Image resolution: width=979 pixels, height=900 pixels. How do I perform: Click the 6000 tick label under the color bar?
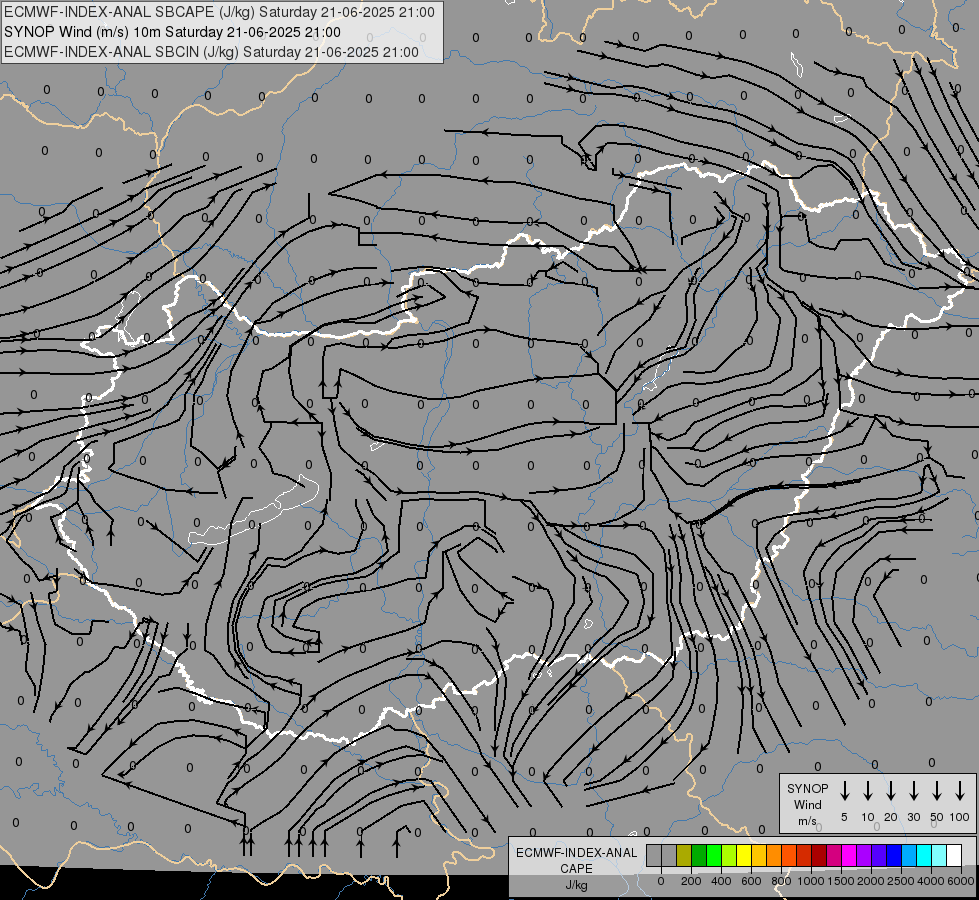tap(961, 881)
